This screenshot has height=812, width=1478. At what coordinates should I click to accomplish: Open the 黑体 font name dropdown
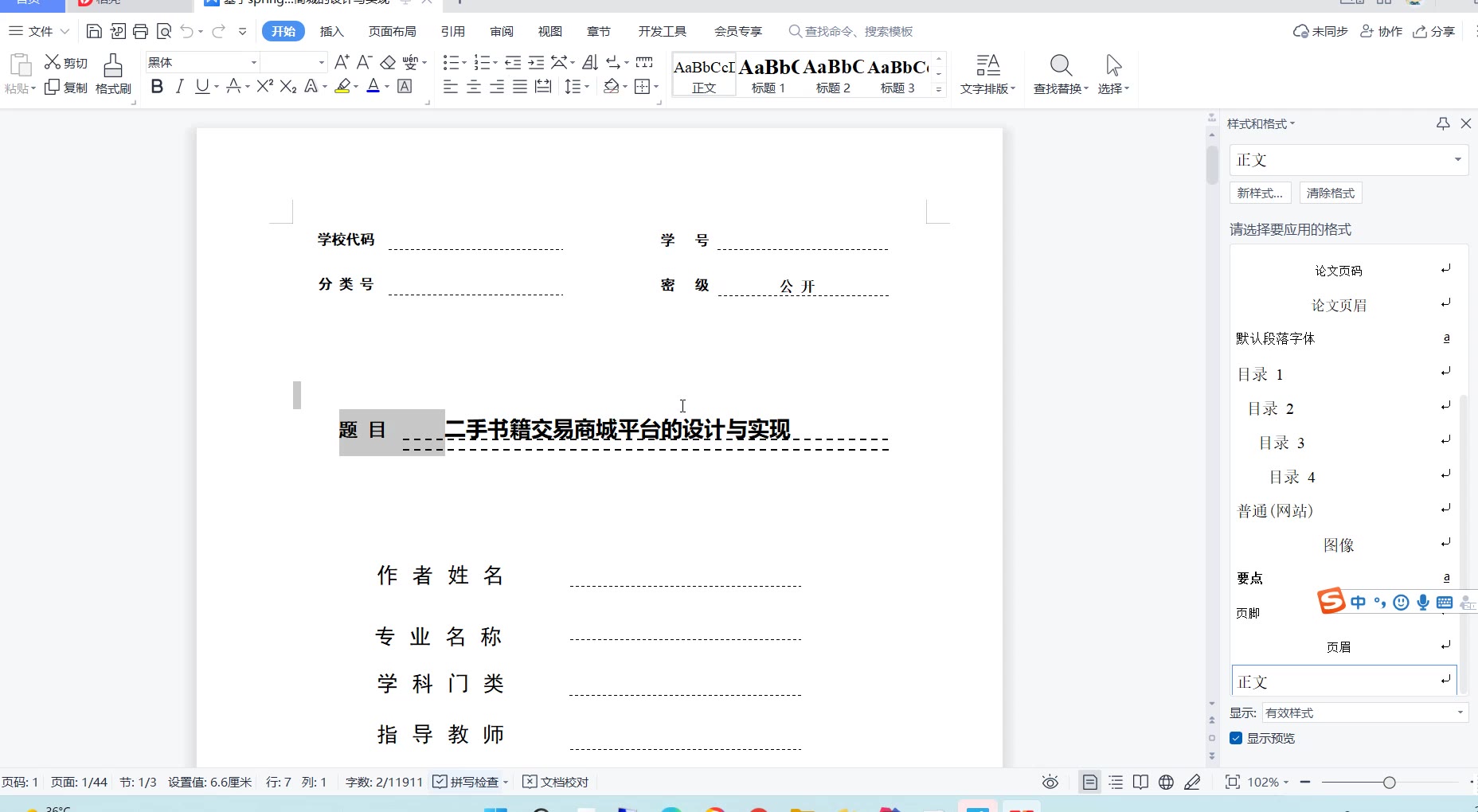(x=254, y=62)
